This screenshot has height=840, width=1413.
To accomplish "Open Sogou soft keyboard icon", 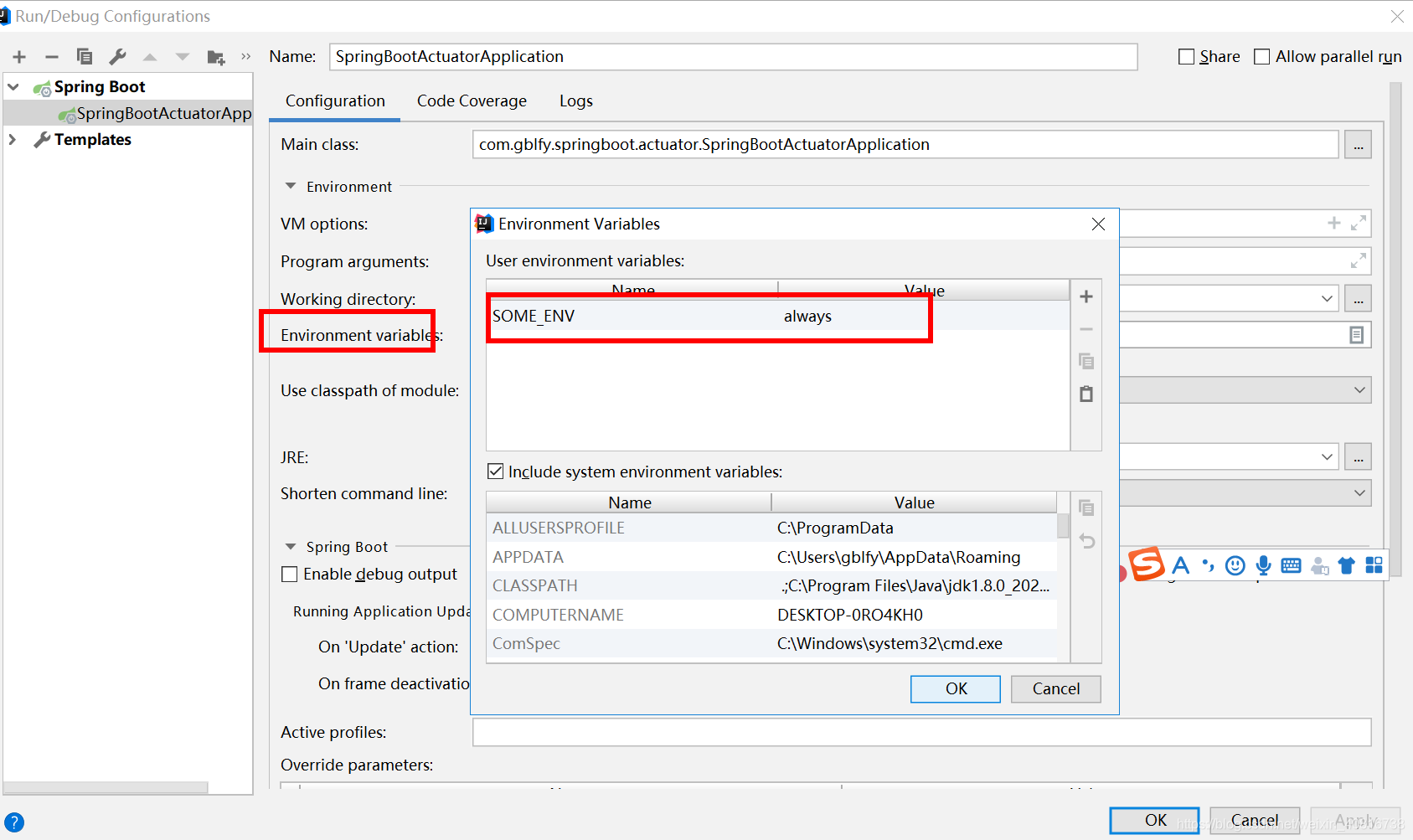I will point(1291,565).
